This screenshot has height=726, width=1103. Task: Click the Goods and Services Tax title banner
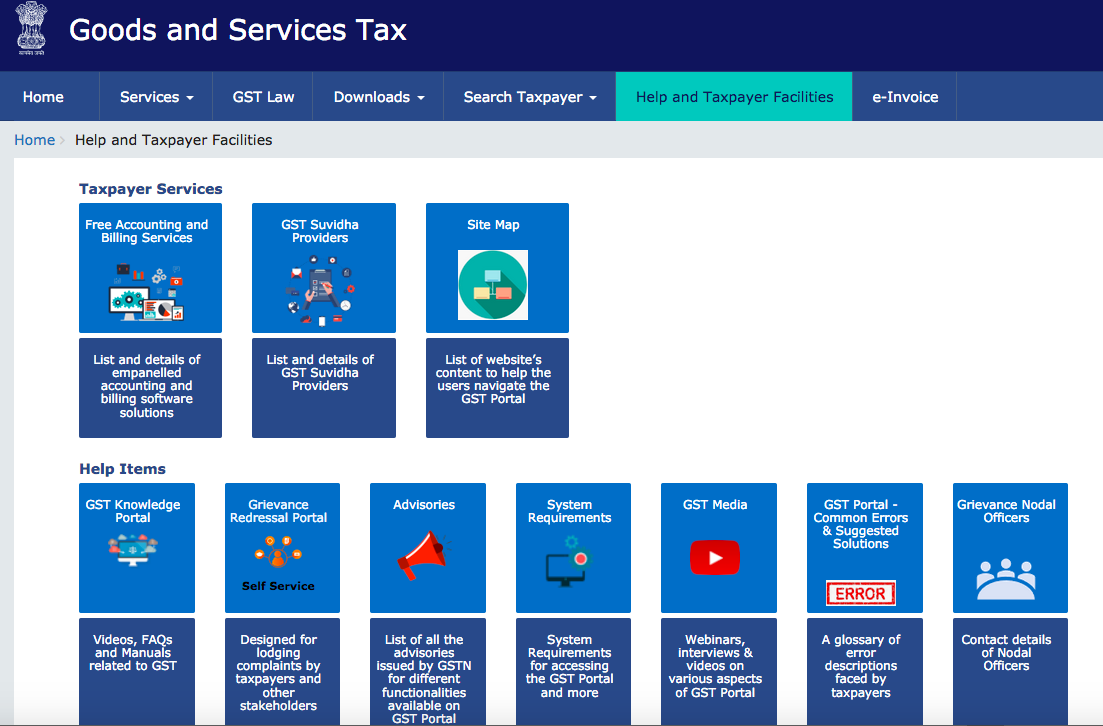click(x=236, y=31)
